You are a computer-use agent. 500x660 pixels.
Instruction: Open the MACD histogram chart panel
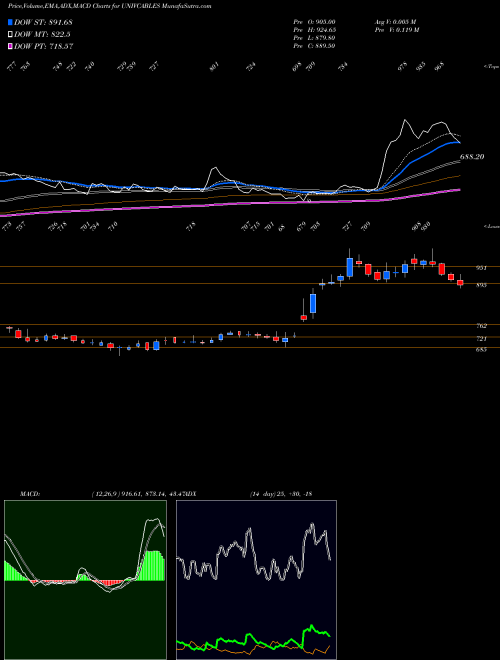[85, 580]
